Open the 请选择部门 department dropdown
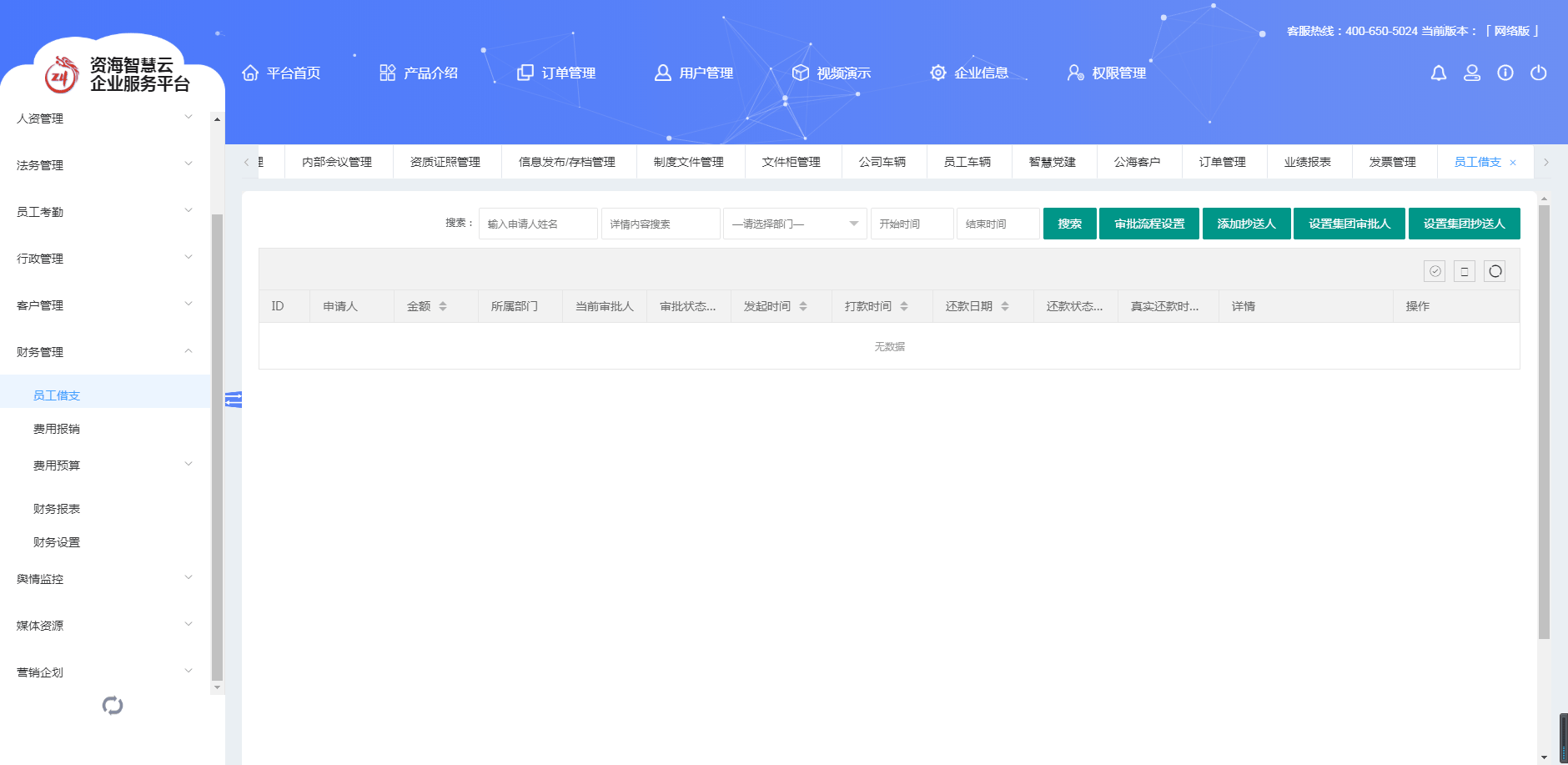 795,224
